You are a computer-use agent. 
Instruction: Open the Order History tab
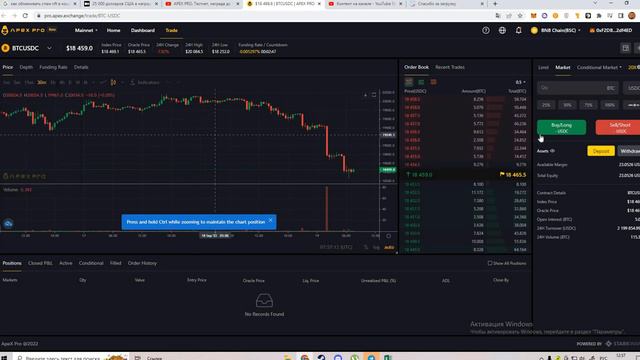(x=142, y=263)
